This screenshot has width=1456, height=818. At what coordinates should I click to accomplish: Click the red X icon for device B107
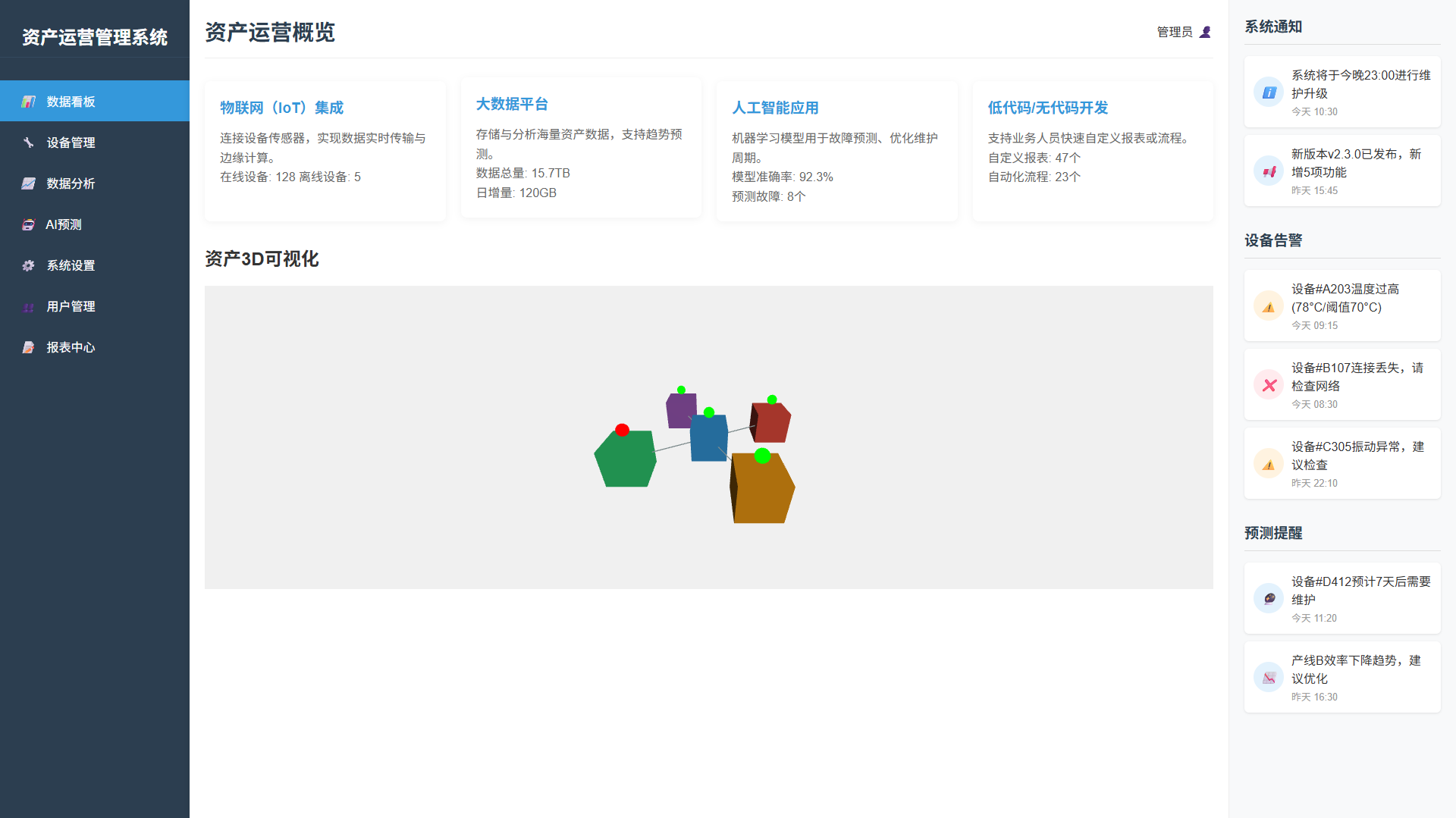[x=1268, y=384]
